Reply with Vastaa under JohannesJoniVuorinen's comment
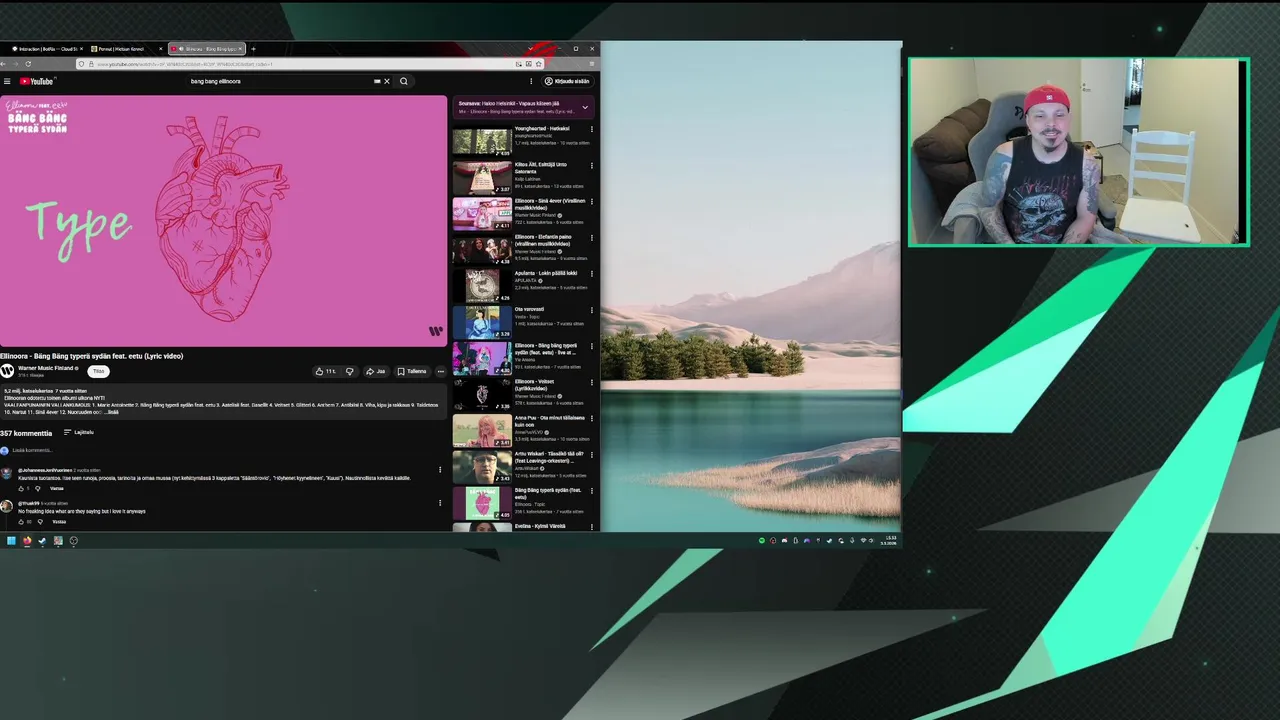The height and width of the screenshot is (720, 1280). point(57,489)
